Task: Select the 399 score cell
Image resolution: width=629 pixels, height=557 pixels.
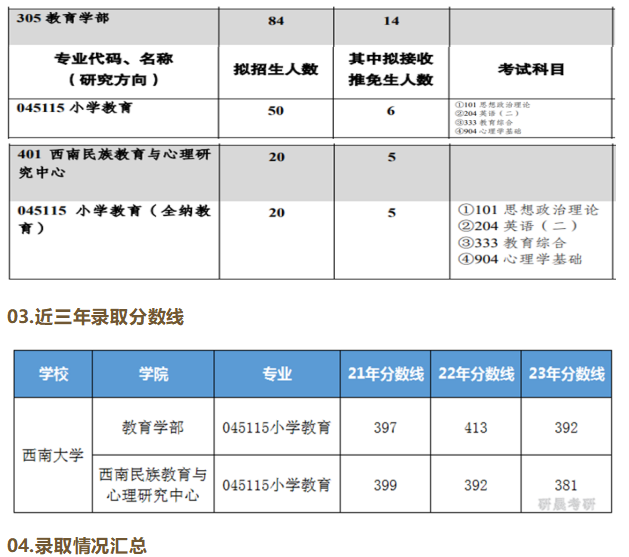Action: (386, 485)
